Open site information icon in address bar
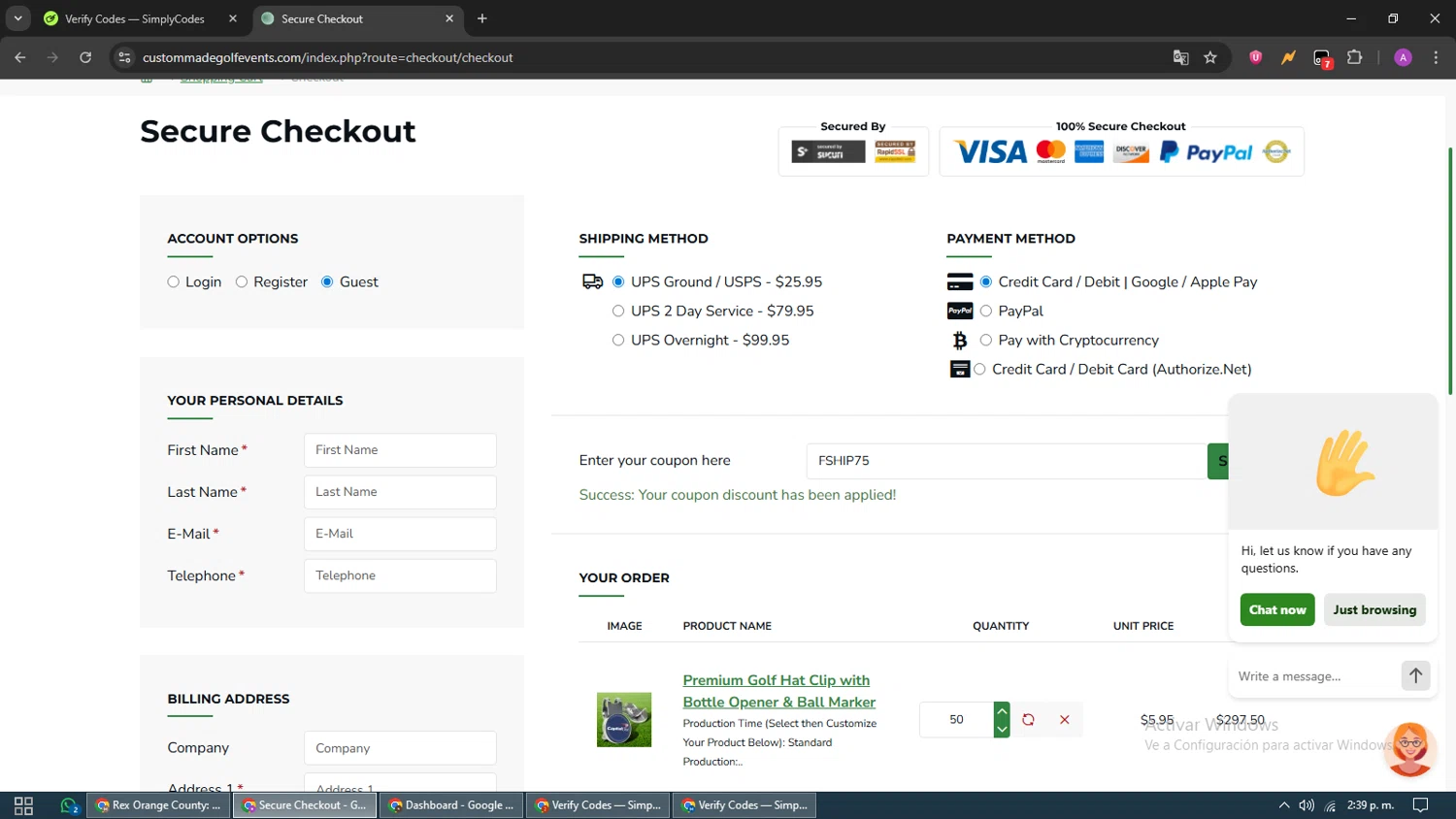 (x=124, y=57)
